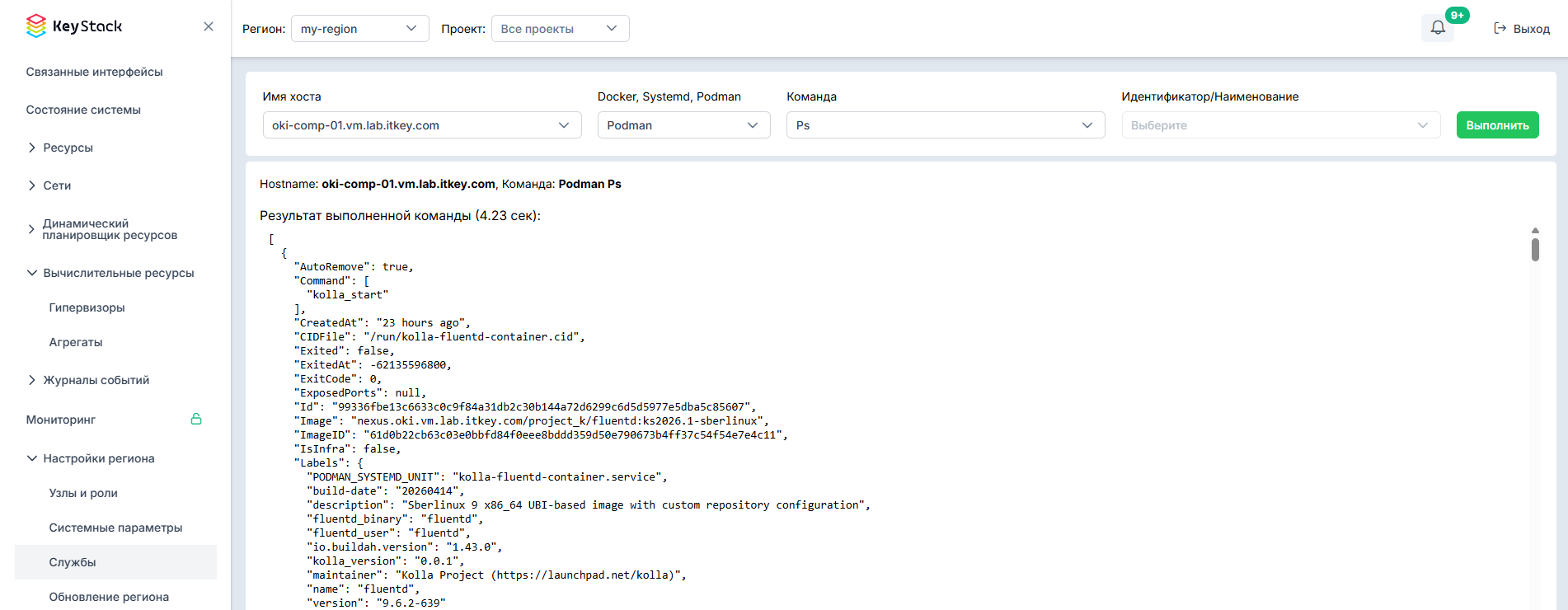The height and width of the screenshot is (610, 1568).
Task: Click the Результат выполненной команды heading
Action: click(400, 216)
